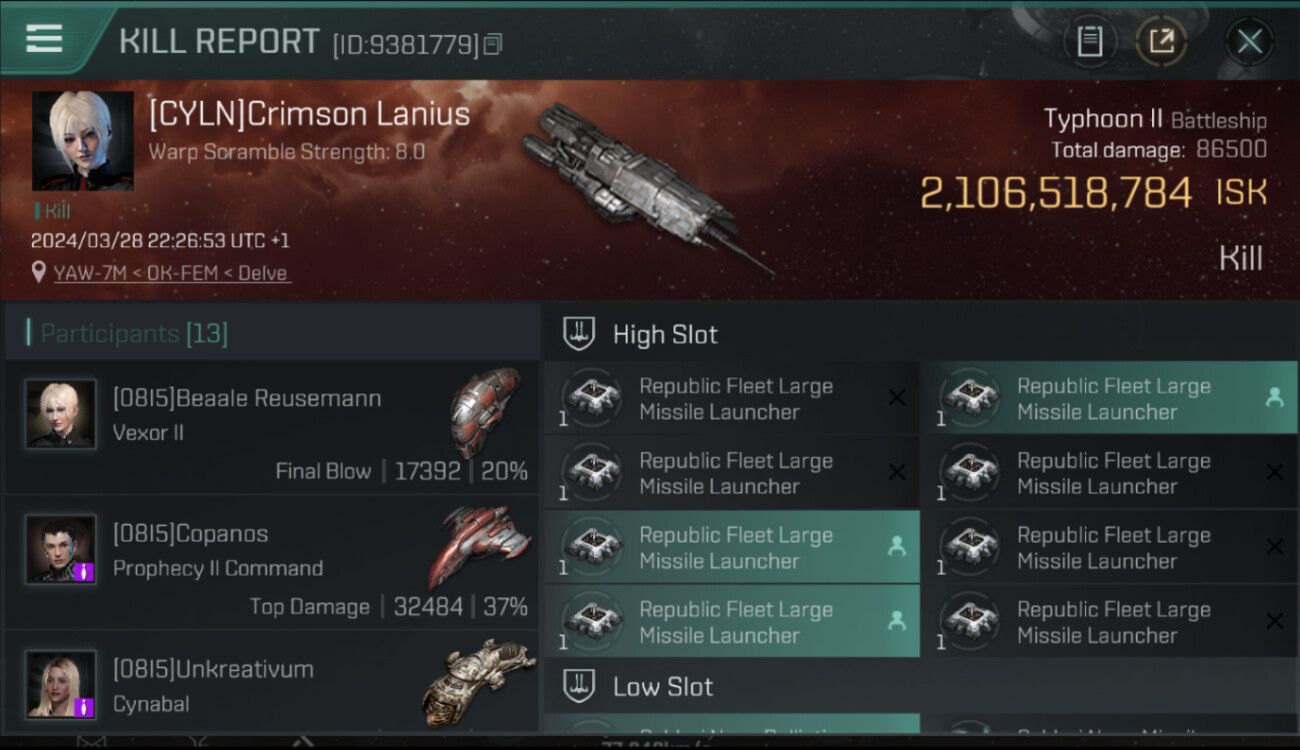Click the Participants [13] header
1300x750 pixels.
[x=134, y=333]
